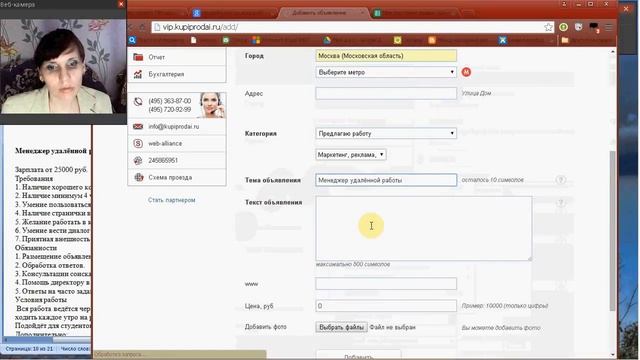
Task: Click the operator photo in sidebar
Action: [x=211, y=105]
